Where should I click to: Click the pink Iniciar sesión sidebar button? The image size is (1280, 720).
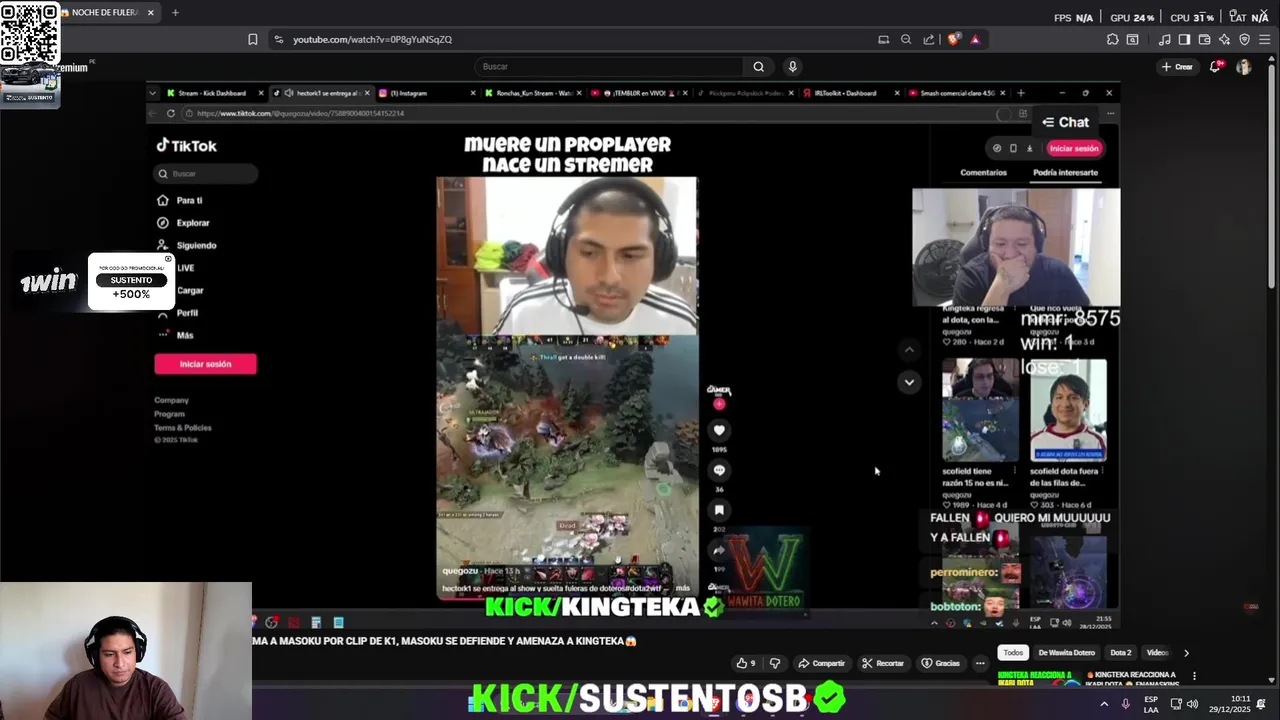[x=205, y=364]
